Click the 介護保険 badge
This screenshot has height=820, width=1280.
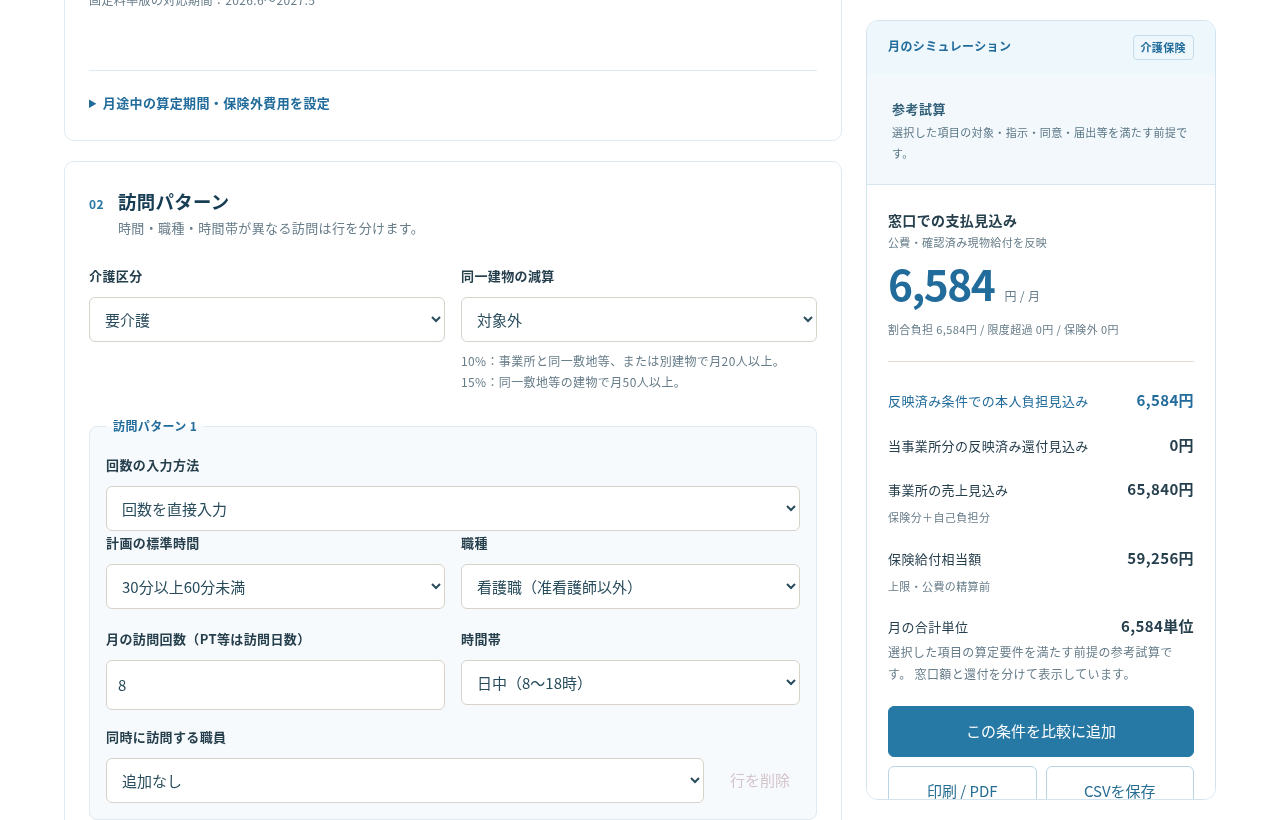pyautogui.click(x=1163, y=47)
